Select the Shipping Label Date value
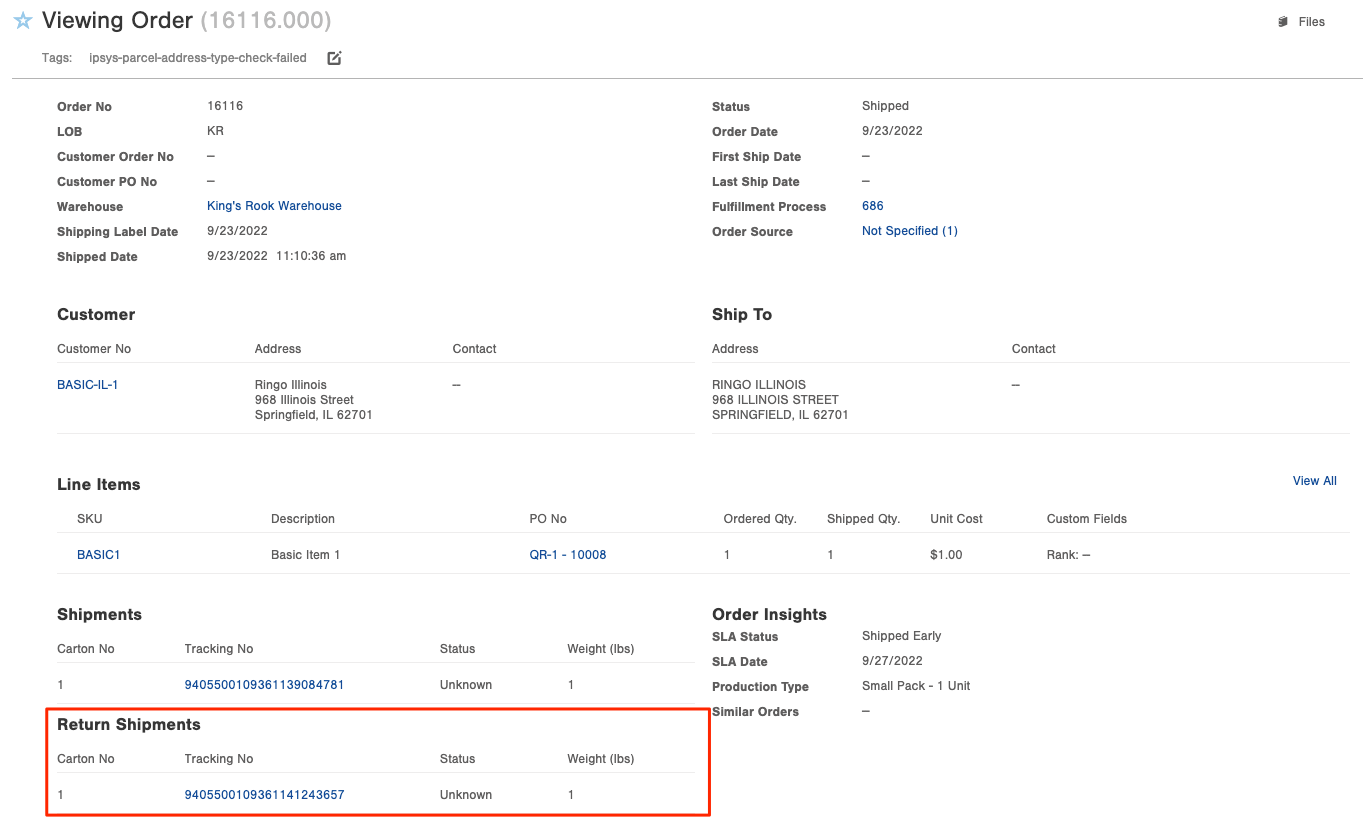1363x819 pixels. coord(237,231)
